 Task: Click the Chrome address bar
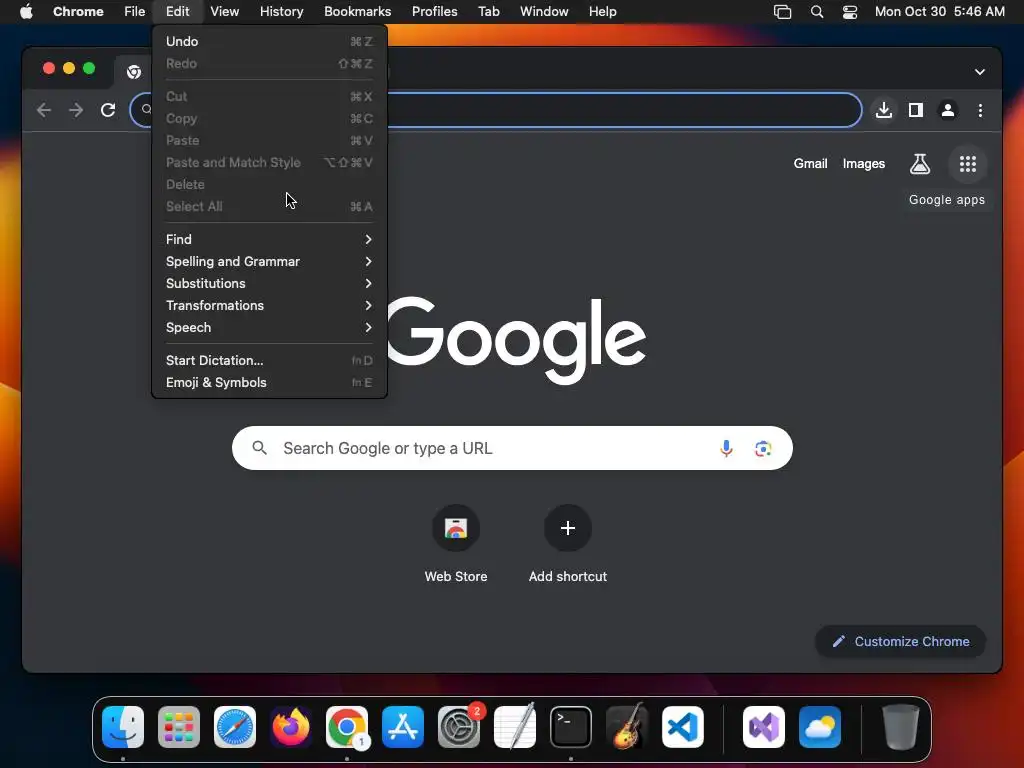(495, 110)
